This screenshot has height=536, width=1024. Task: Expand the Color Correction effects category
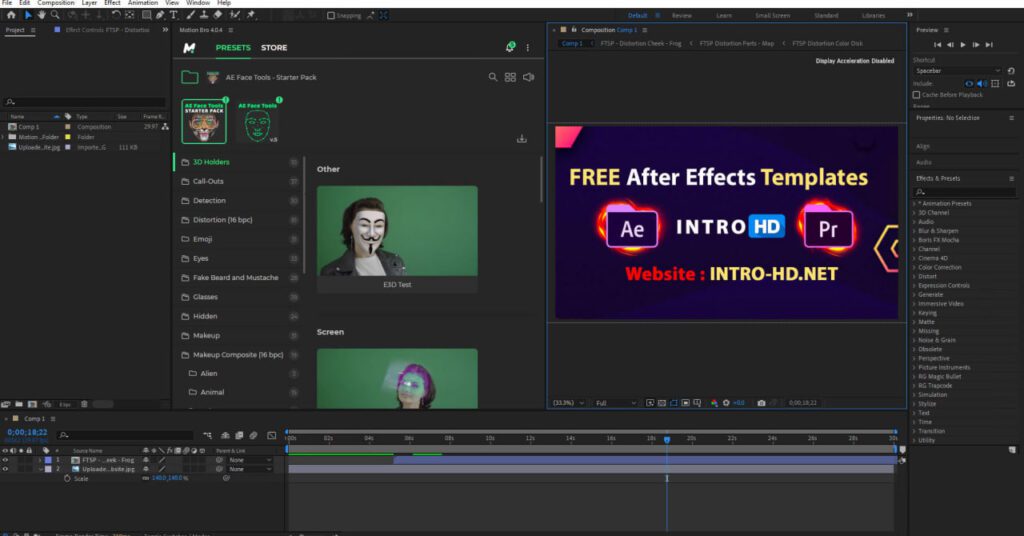click(x=914, y=267)
